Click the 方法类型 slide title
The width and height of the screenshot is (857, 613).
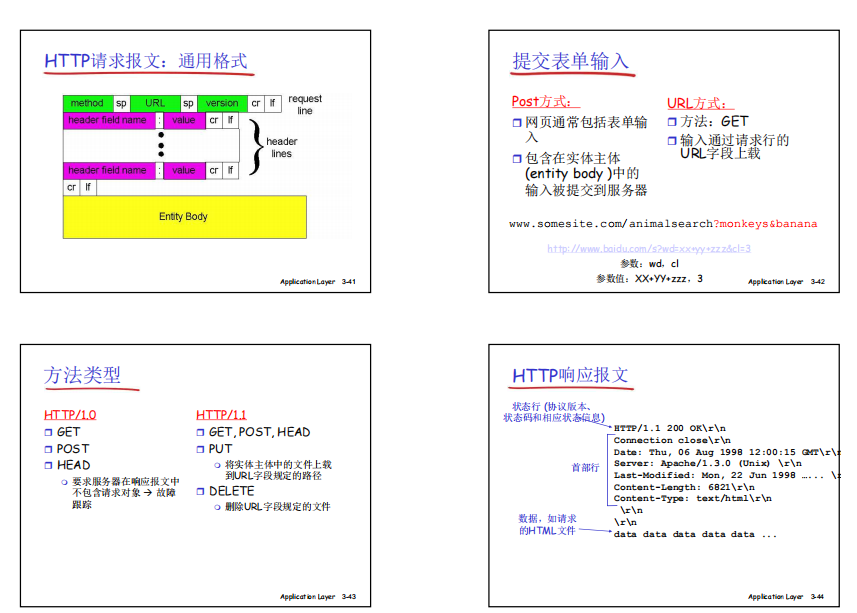pyautogui.click(x=82, y=375)
